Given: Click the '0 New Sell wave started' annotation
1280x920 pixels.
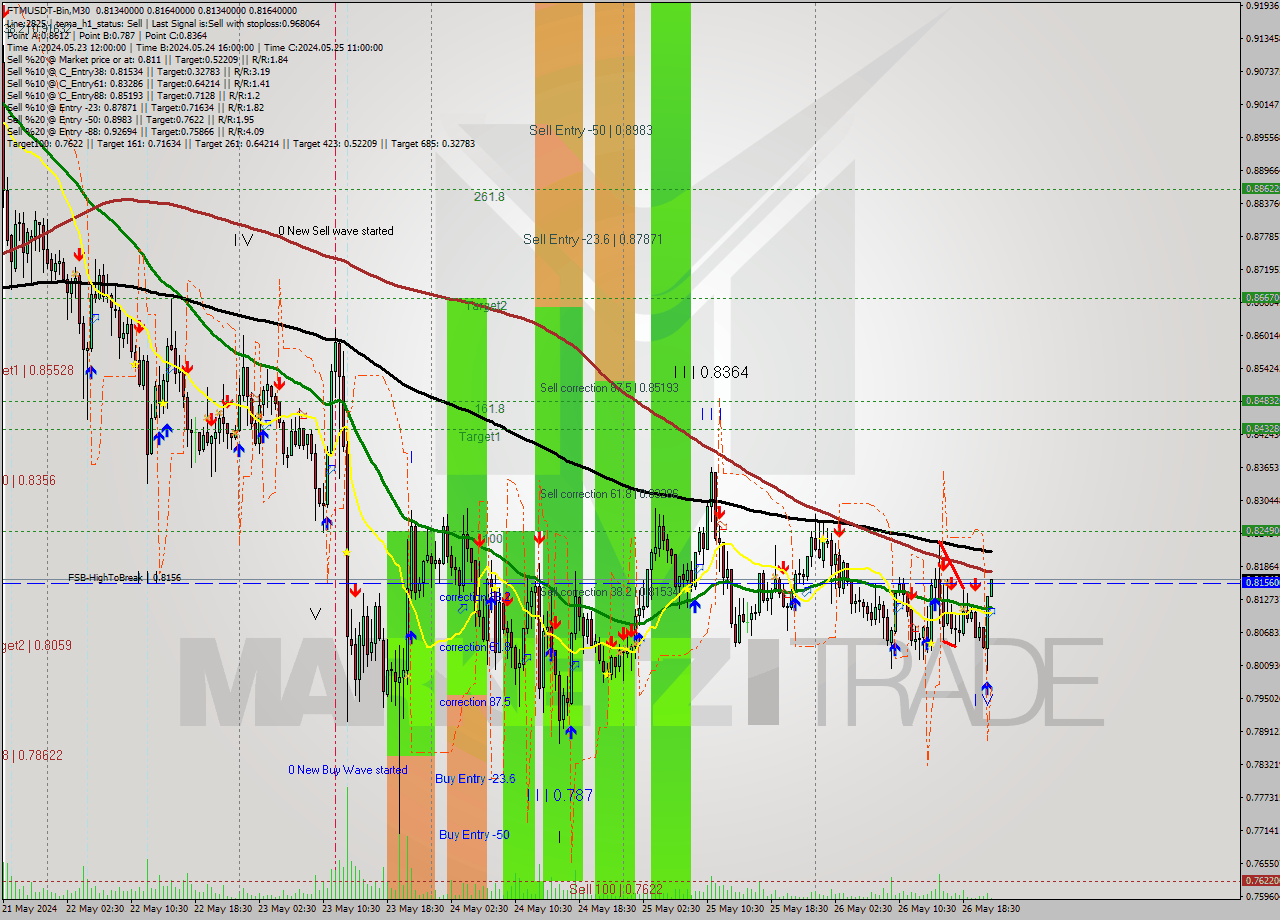Looking at the screenshot, I should 336,231.
